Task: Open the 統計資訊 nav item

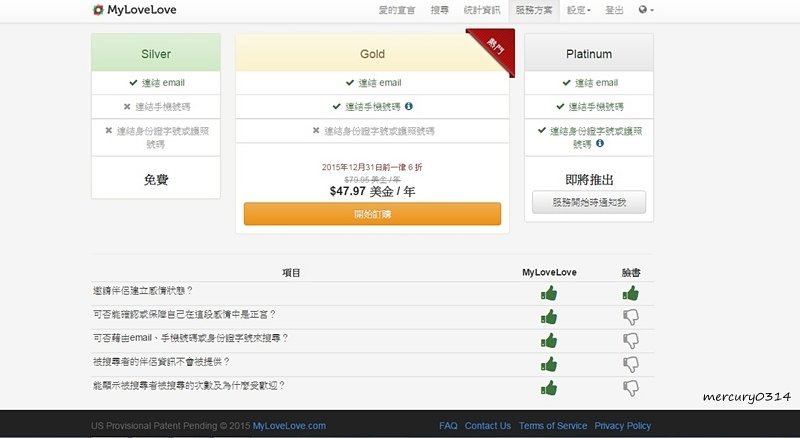Action: tap(482, 10)
